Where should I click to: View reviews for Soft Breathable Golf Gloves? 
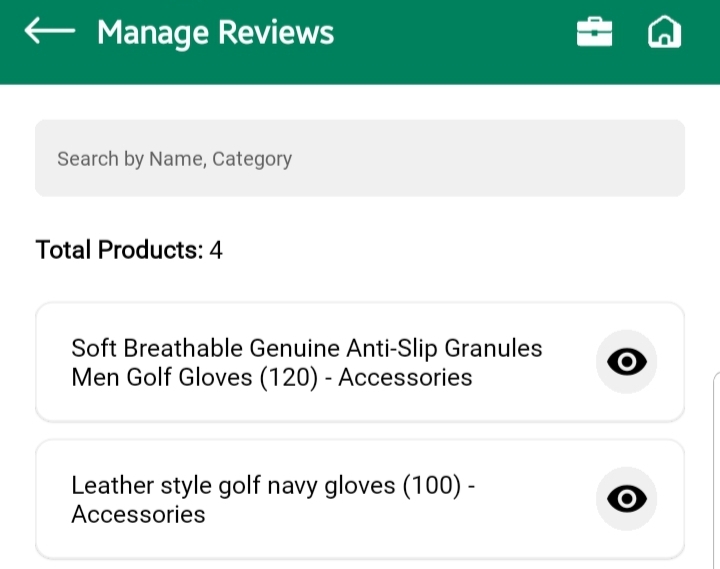627,362
